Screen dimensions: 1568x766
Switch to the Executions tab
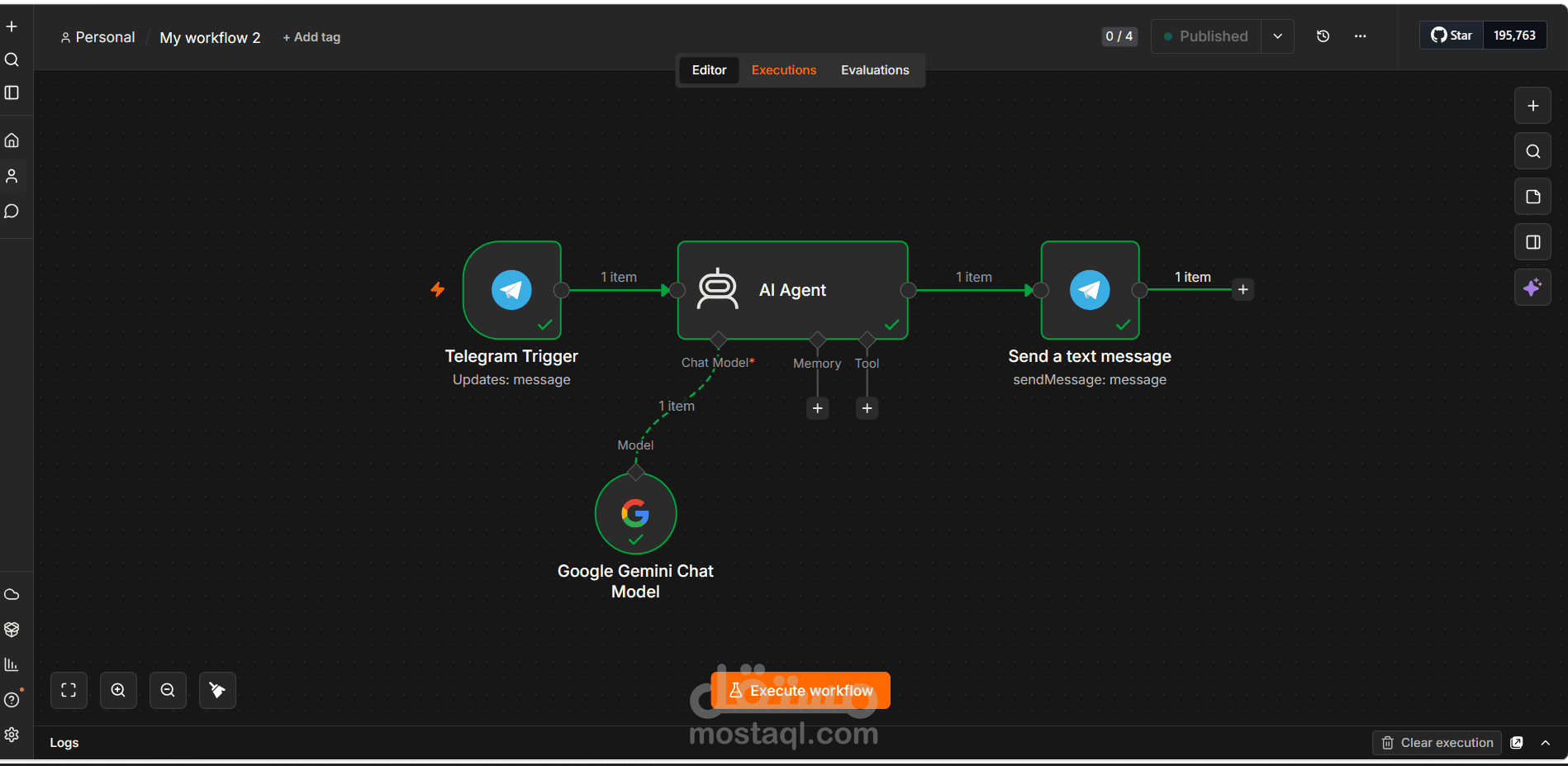(x=784, y=70)
